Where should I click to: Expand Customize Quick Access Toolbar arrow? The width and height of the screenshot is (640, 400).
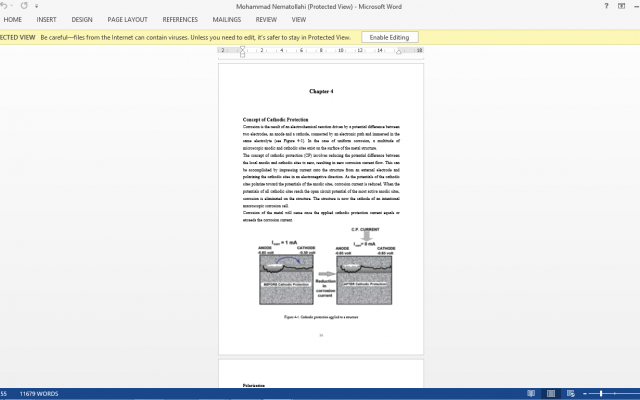tap(36, 6)
